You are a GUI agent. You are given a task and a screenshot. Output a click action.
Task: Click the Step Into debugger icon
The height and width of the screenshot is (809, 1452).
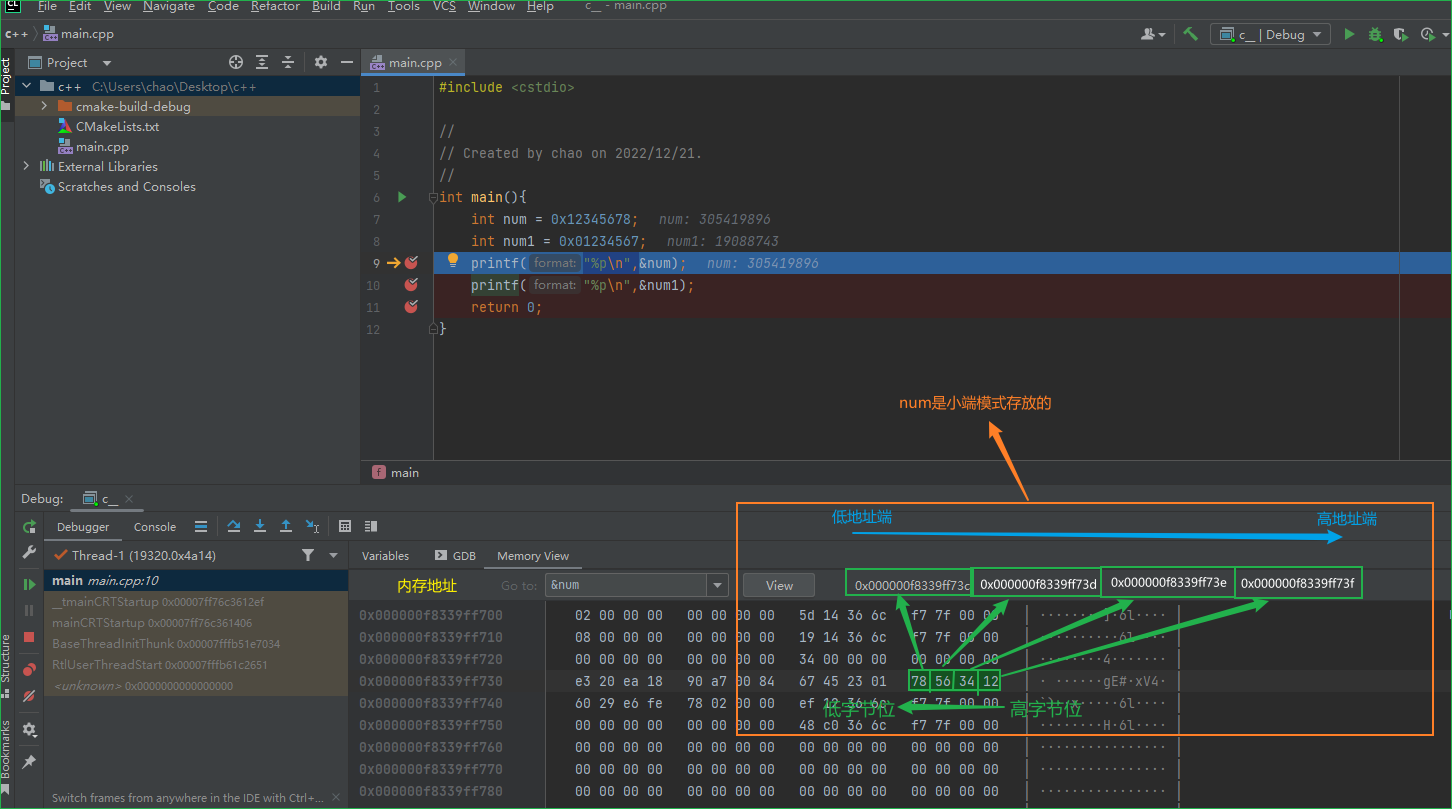(260, 526)
